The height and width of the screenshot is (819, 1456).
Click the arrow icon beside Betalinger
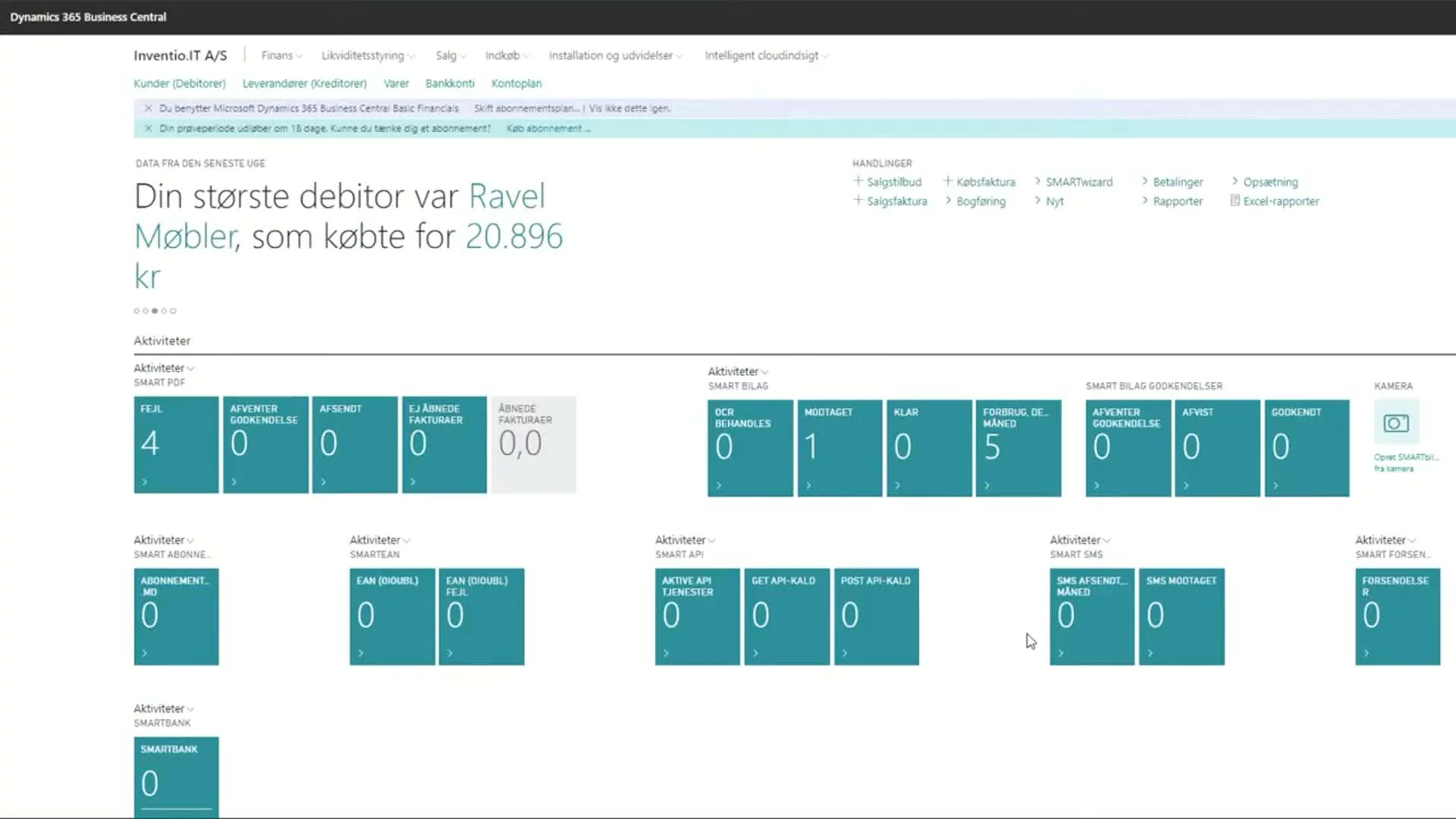coord(1144,181)
